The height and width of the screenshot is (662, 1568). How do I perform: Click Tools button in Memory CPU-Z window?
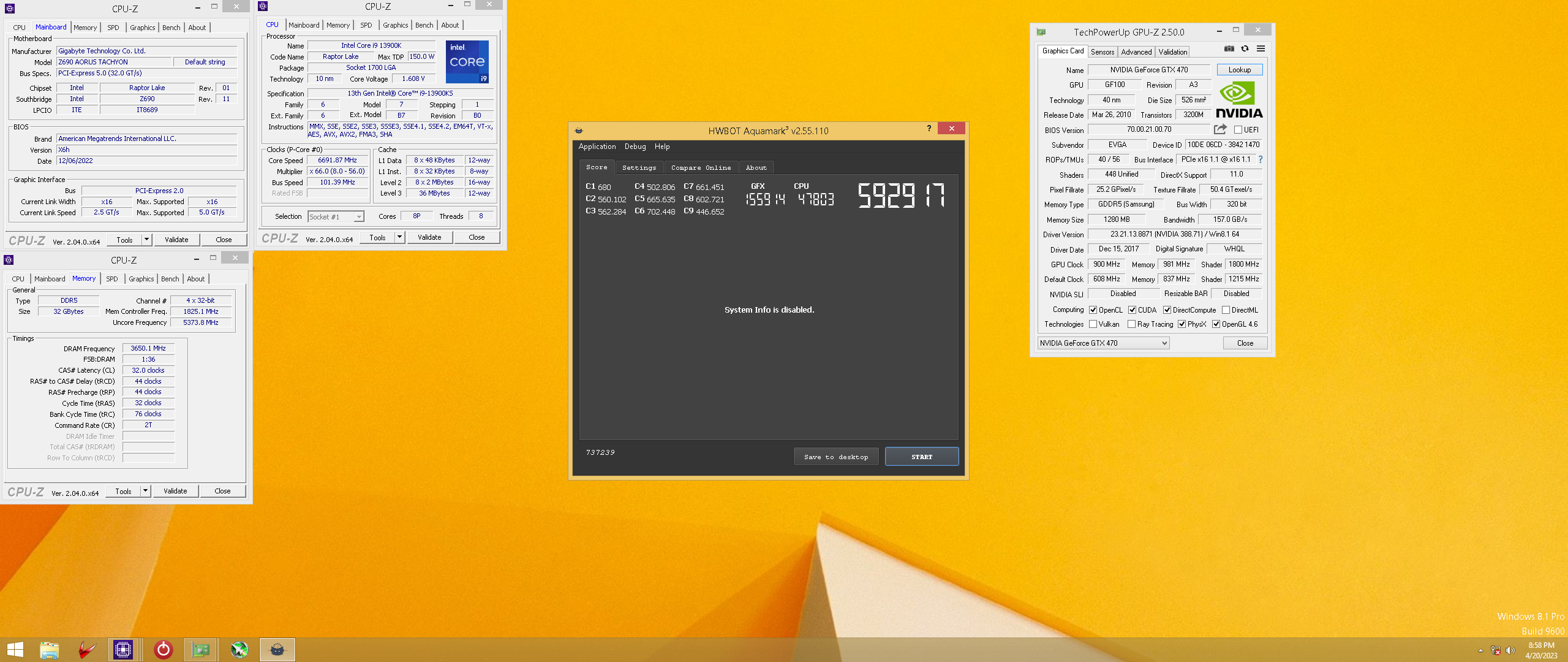click(124, 491)
